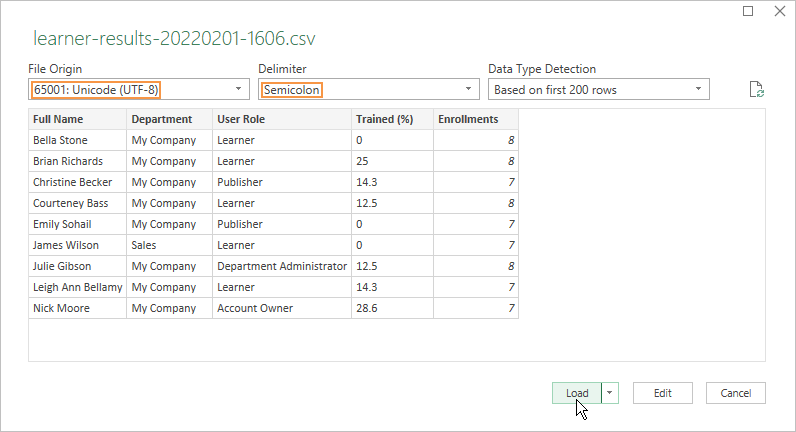Click the Cancel button
Viewport: 796px width, 432px height.
point(736,393)
